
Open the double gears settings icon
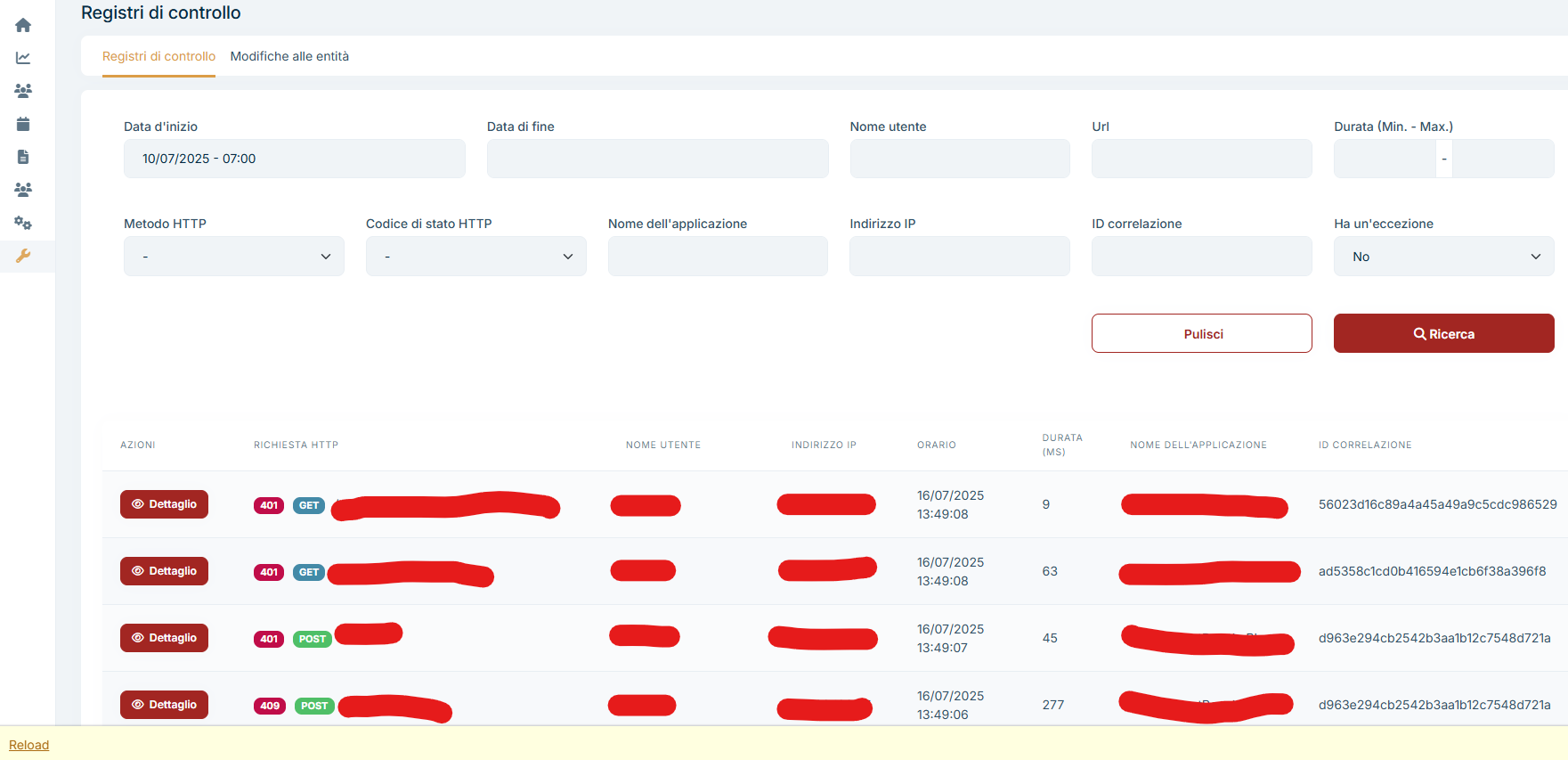pyautogui.click(x=23, y=223)
